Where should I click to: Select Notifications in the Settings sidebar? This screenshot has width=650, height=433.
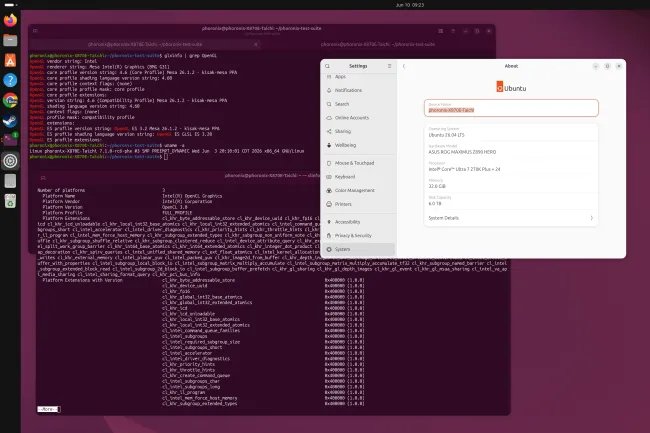tap(359, 90)
